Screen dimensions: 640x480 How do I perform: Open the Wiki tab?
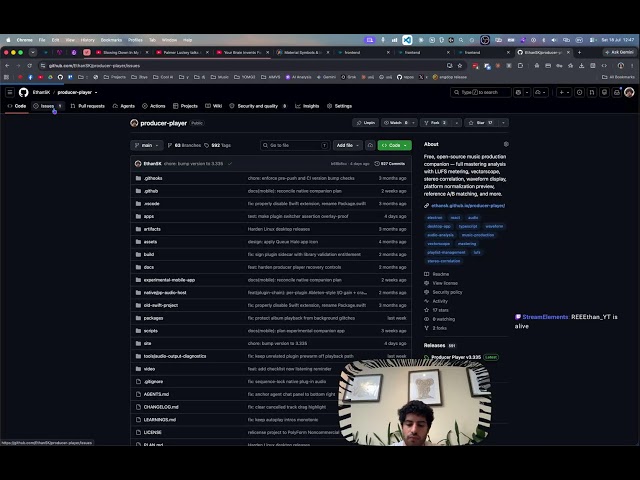click(213, 106)
